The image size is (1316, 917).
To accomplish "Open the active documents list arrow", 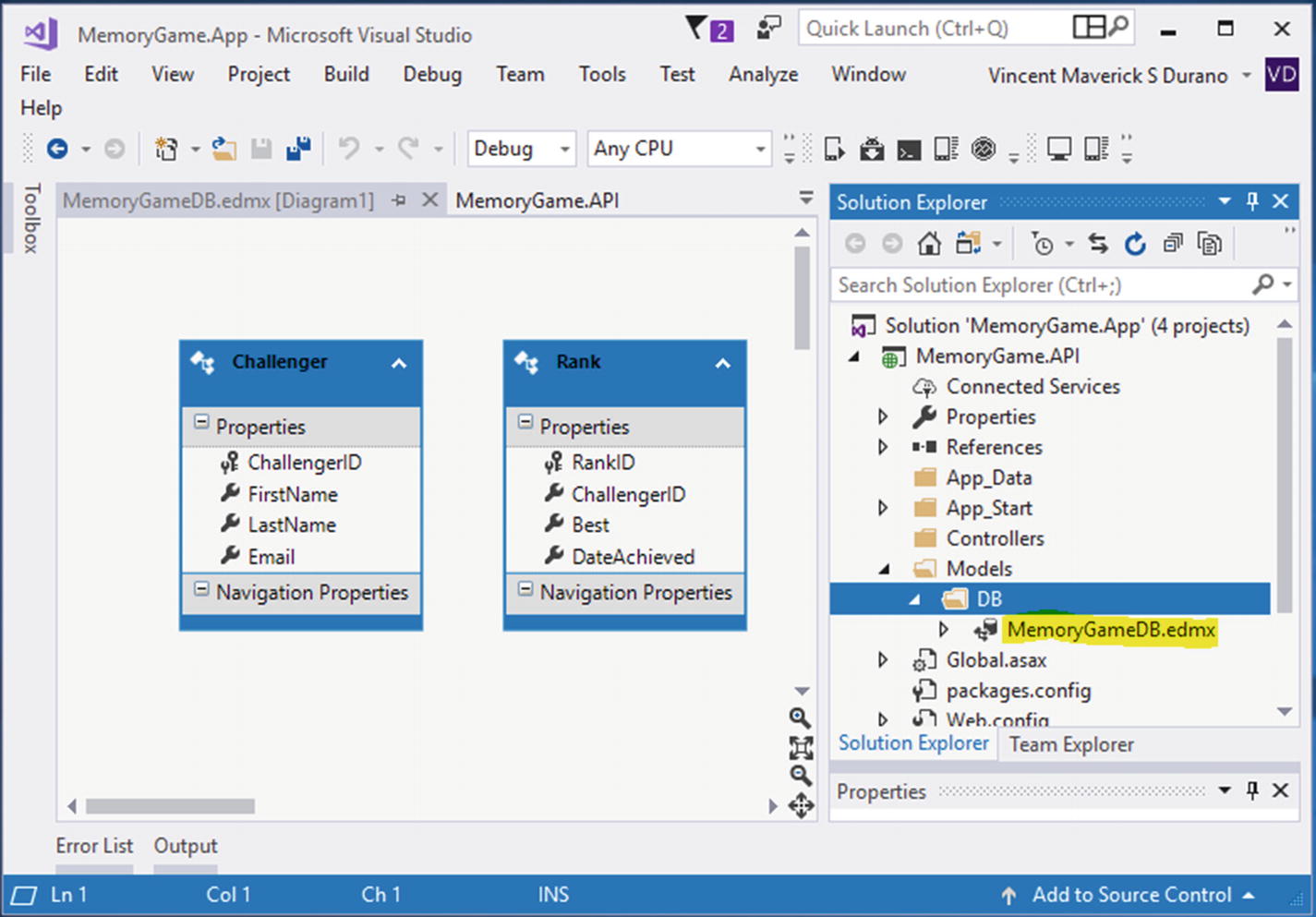I will point(806,198).
